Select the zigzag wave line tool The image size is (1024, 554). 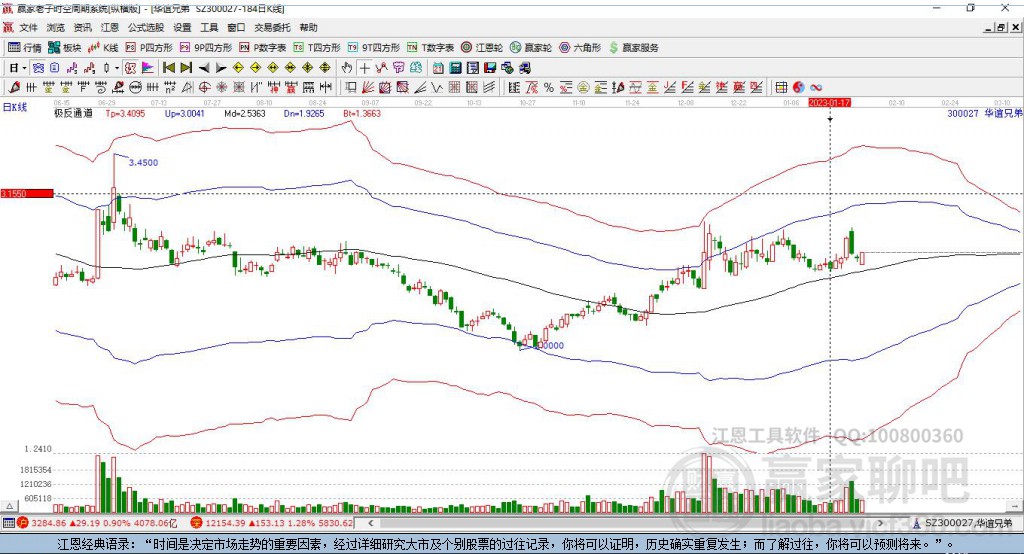tap(437, 88)
